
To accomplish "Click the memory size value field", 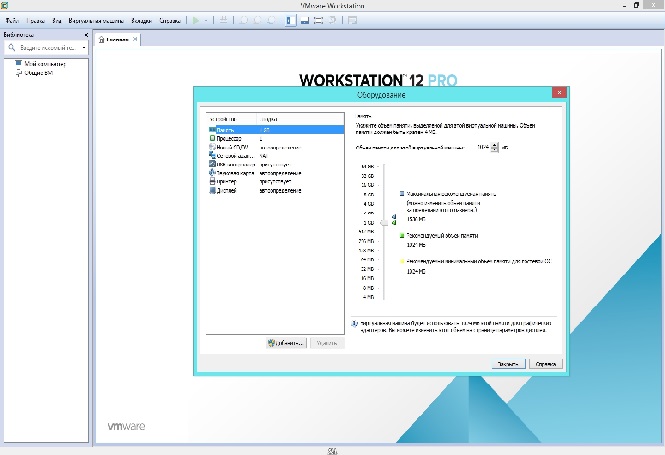I will tap(483, 147).
